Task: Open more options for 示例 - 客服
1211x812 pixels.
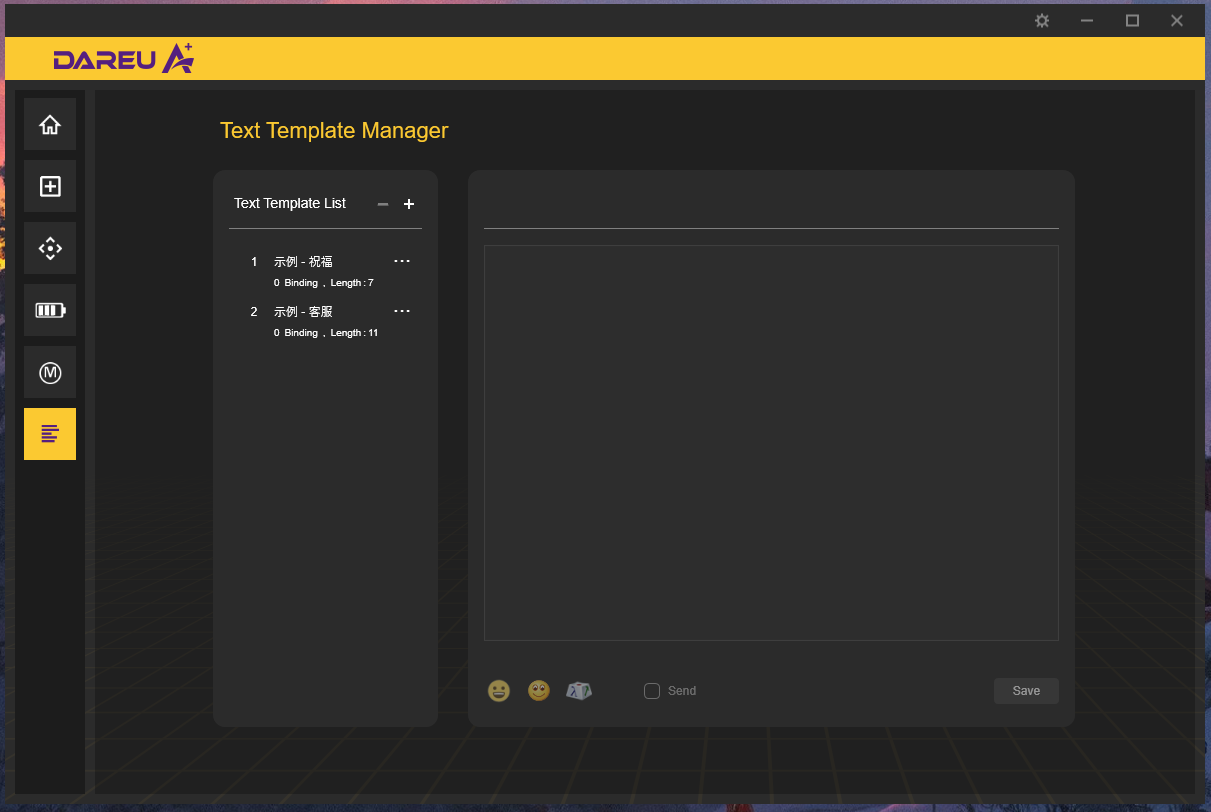Action: click(x=402, y=311)
